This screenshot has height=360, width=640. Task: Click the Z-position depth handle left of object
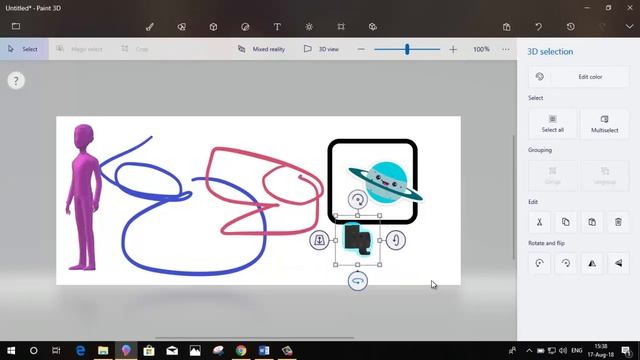point(320,240)
